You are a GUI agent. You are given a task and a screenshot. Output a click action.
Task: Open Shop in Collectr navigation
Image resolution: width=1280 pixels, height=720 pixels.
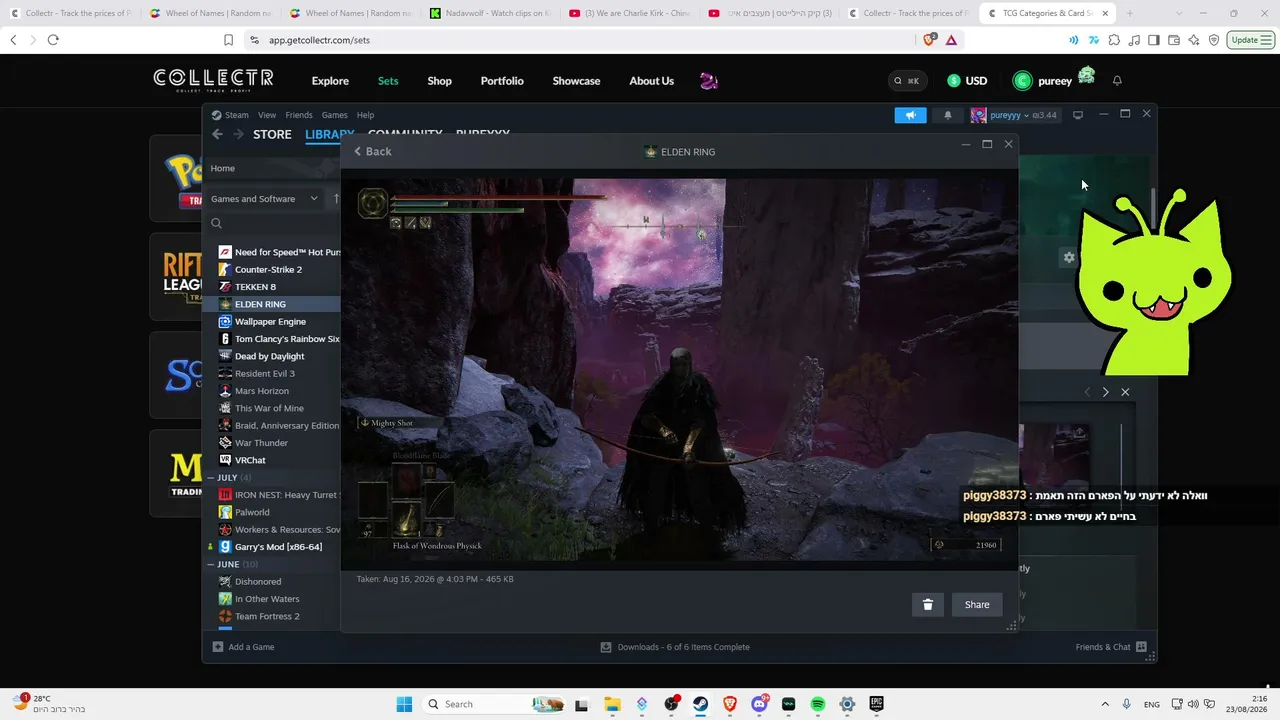440,81
